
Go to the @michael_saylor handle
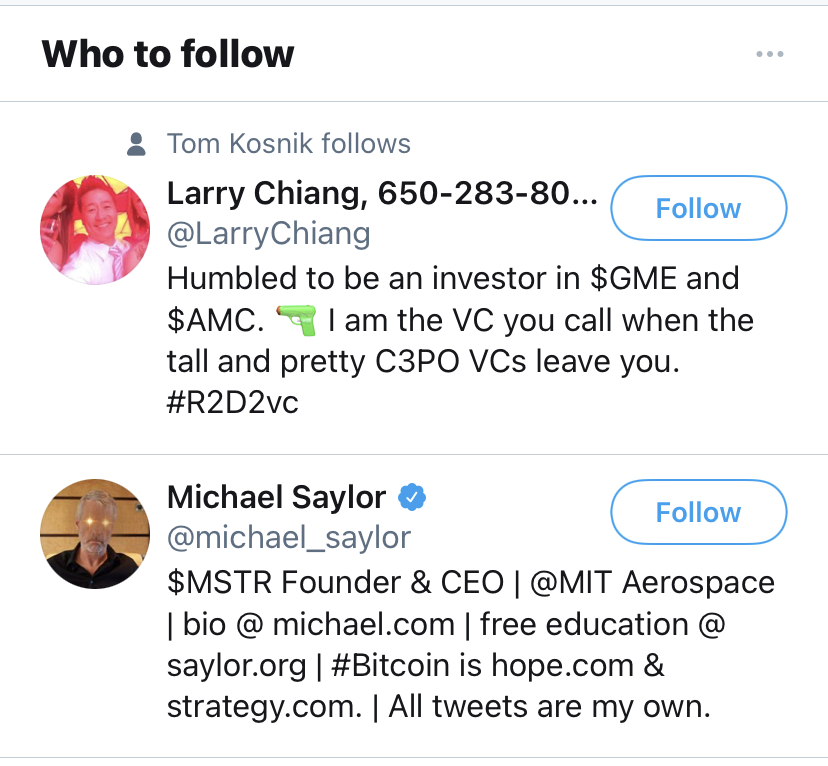click(289, 538)
